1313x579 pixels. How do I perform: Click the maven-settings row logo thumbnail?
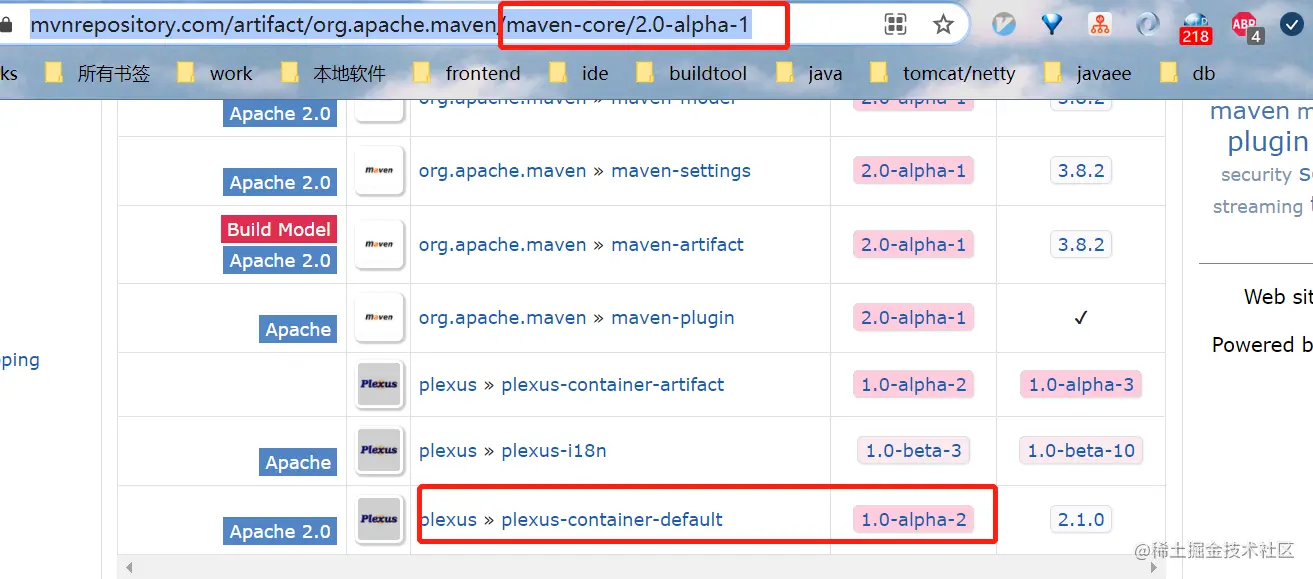pos(379,171)
